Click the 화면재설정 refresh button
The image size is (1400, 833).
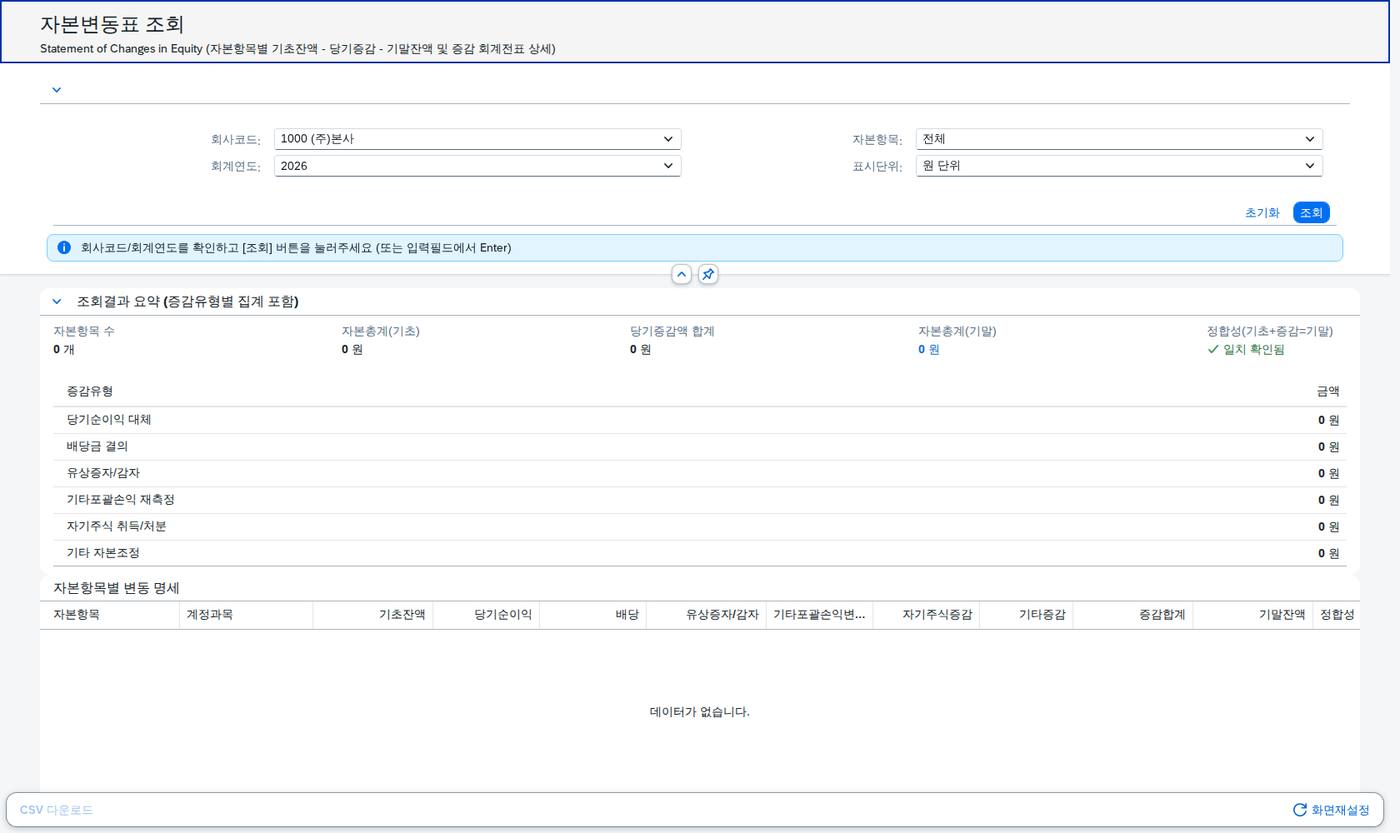tap(1331, 810)
